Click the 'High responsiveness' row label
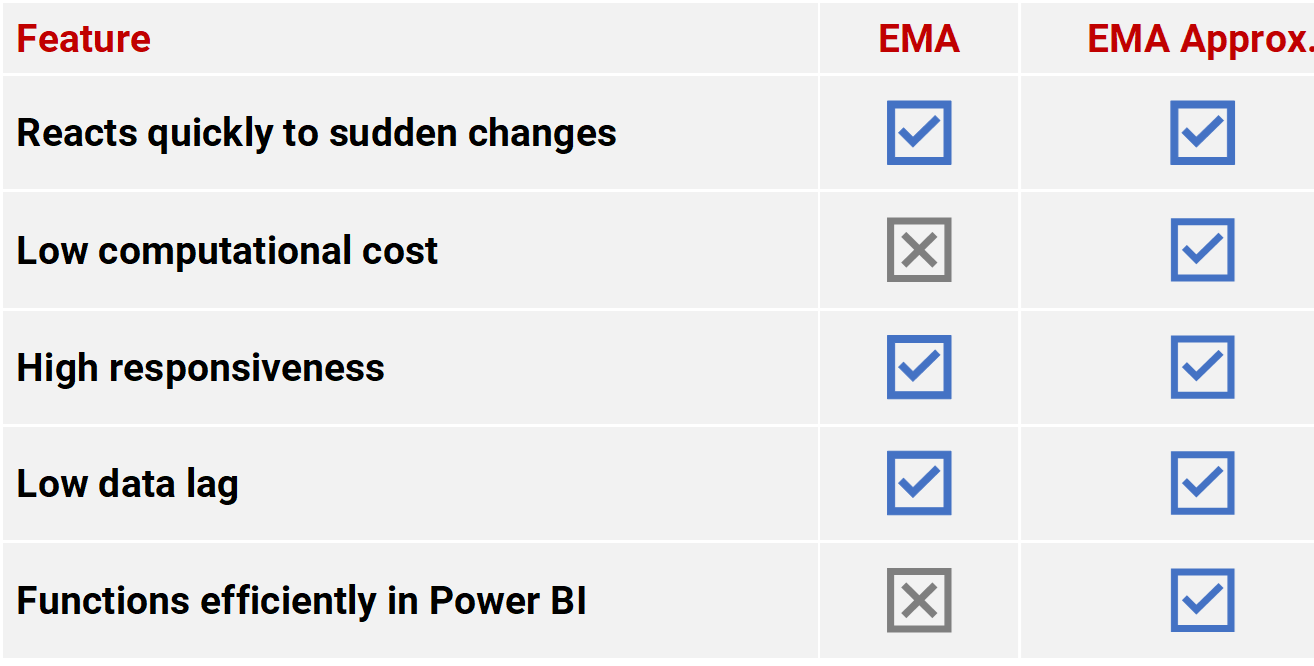1314x666 pixels. (x=201, y=368)
